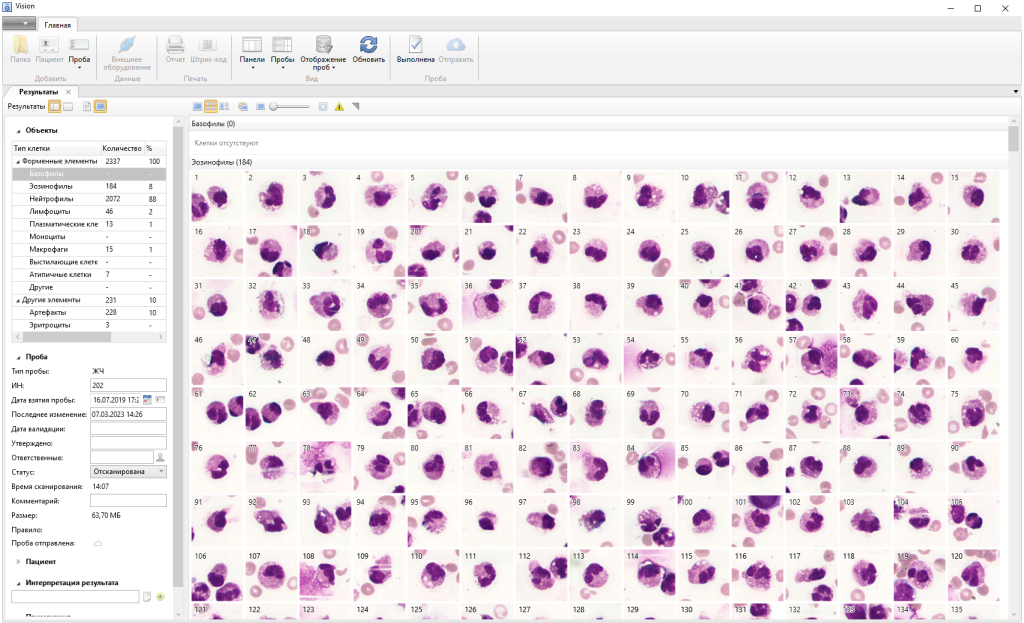Open calendar picker for Дата взятия пробы
This screenshot has height=623, width=1024.
tap(147, 400)
